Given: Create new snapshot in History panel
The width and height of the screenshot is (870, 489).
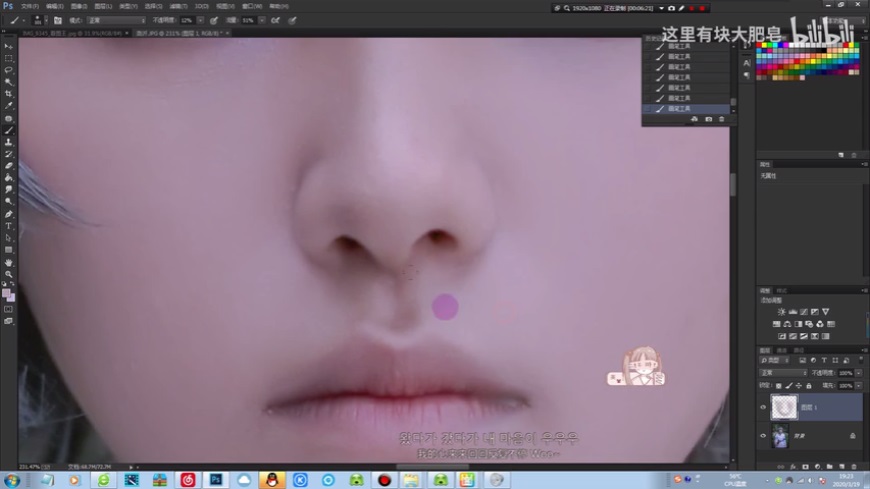Looking at the screenshot, I should click(709, 119).
